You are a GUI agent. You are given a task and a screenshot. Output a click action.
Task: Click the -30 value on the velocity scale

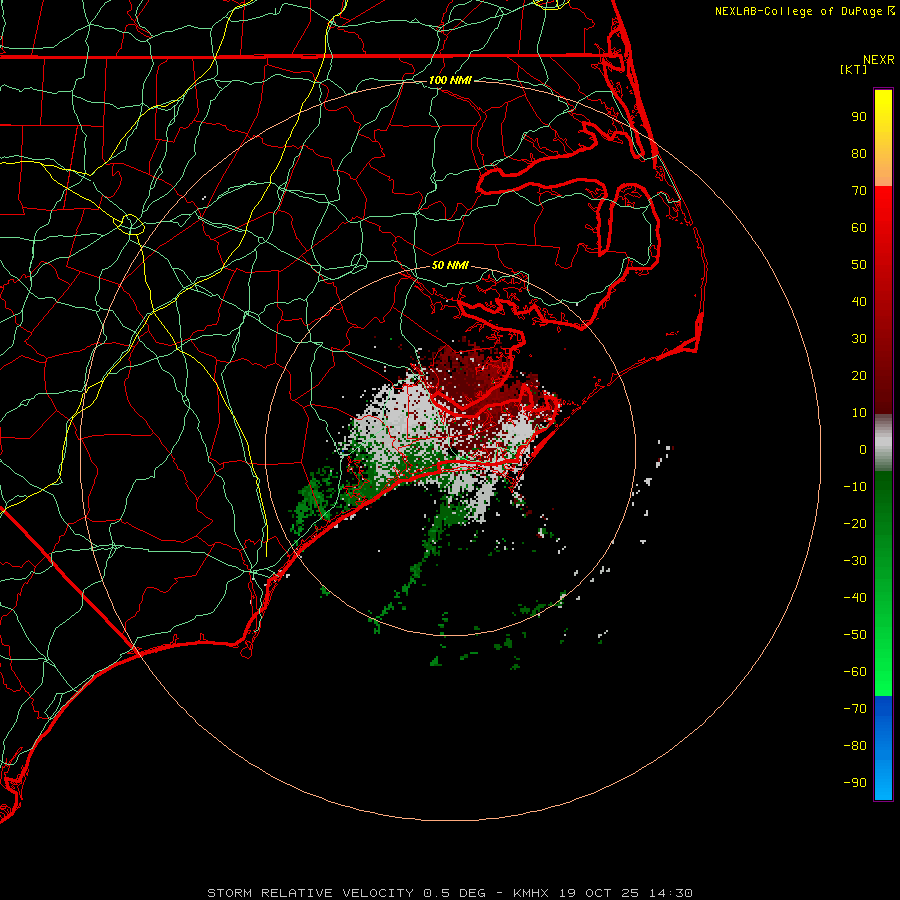pyautogui.click(x=855, y=561)
